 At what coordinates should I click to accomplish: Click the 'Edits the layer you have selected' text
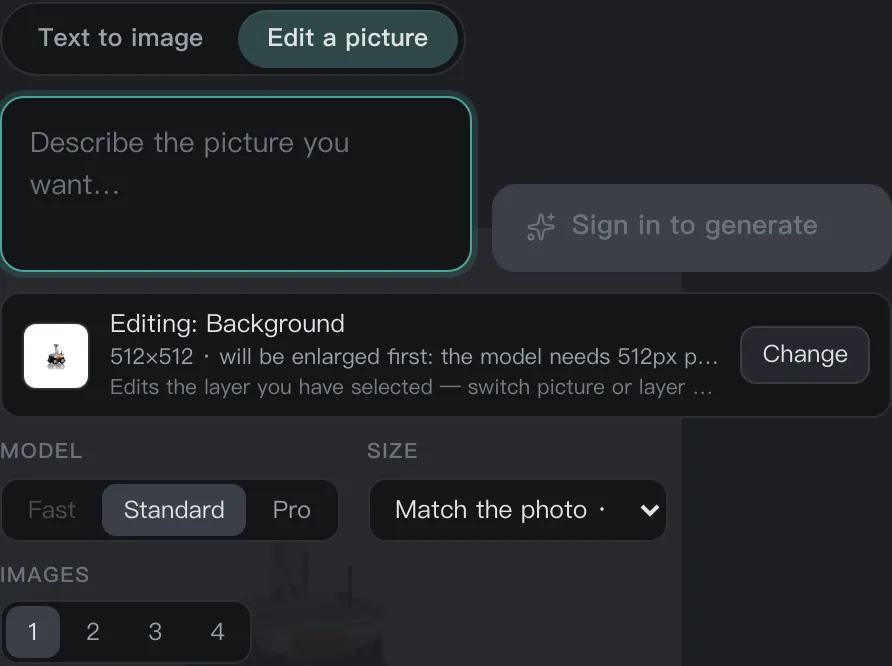411,387
